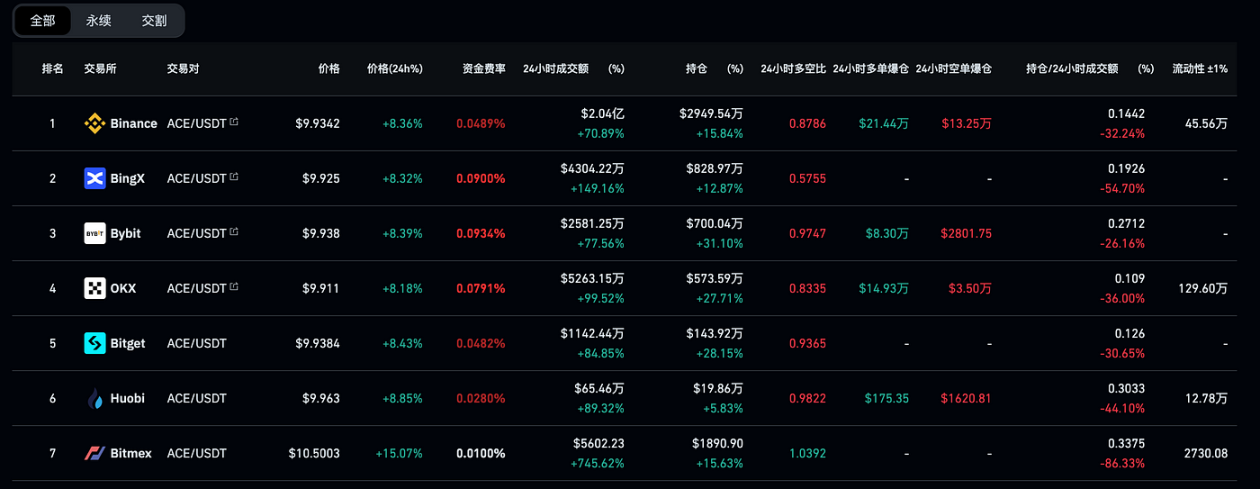Click the Bybit exchange logo icon
This screenshot has width=1260, height=489.
(95, 234)
